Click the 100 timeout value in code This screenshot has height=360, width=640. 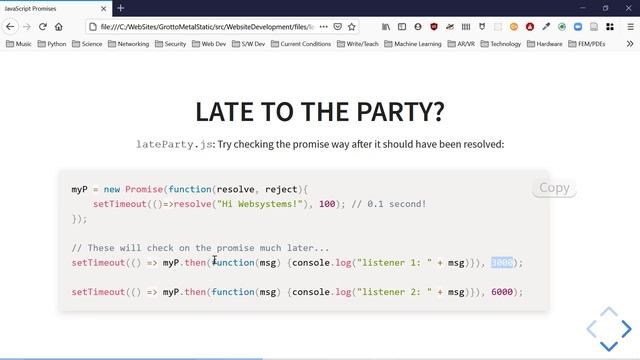point(327,204)
